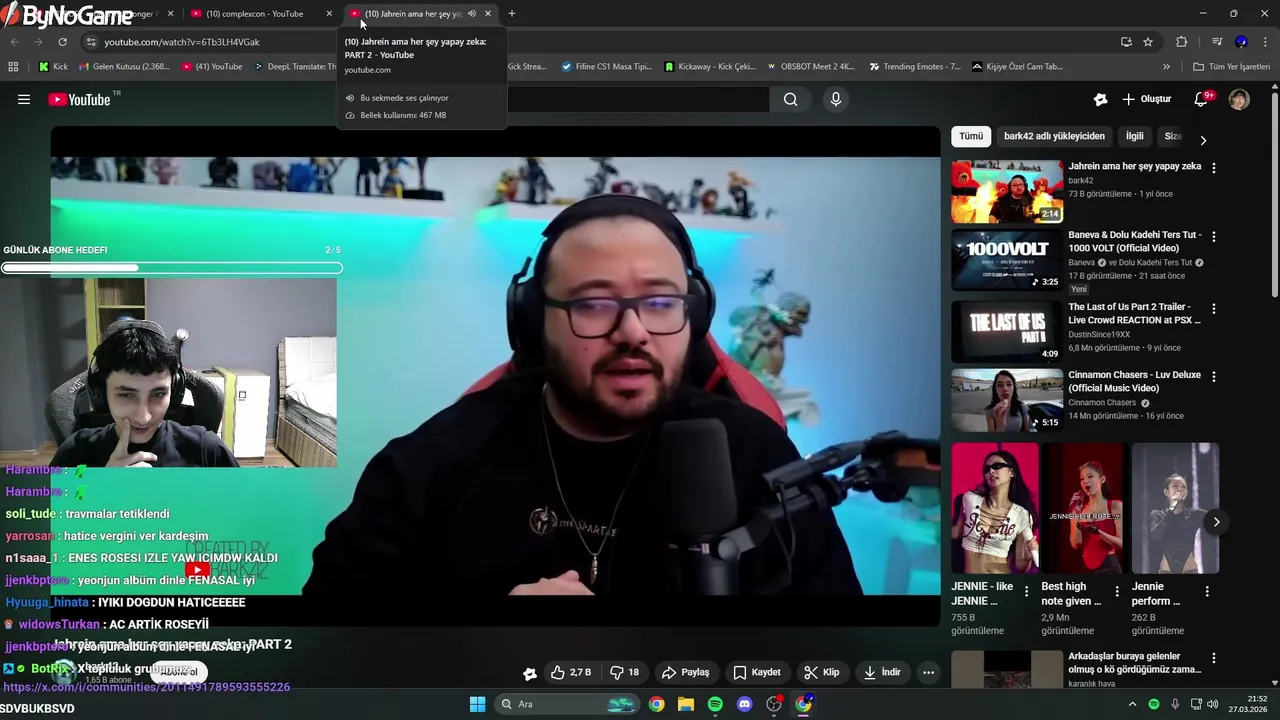Open File Explorer from the taskbar
This screenshot has width=1280, height=720.
point(686,704)
